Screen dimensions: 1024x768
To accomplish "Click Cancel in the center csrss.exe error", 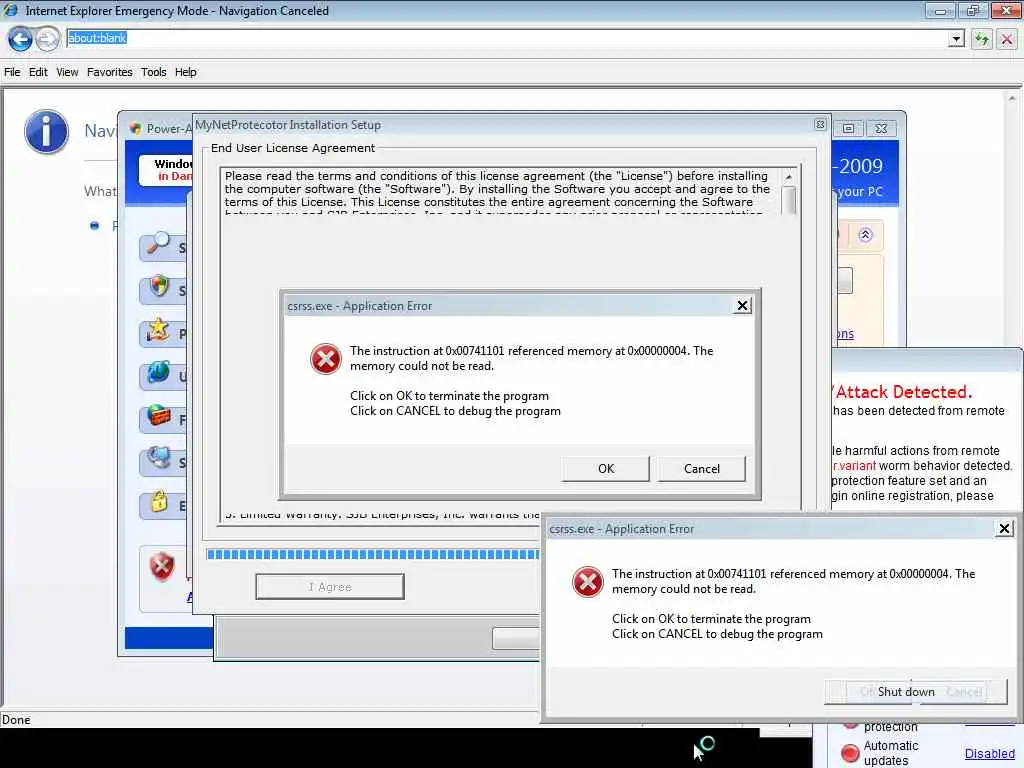I will [x=701, y=468].
